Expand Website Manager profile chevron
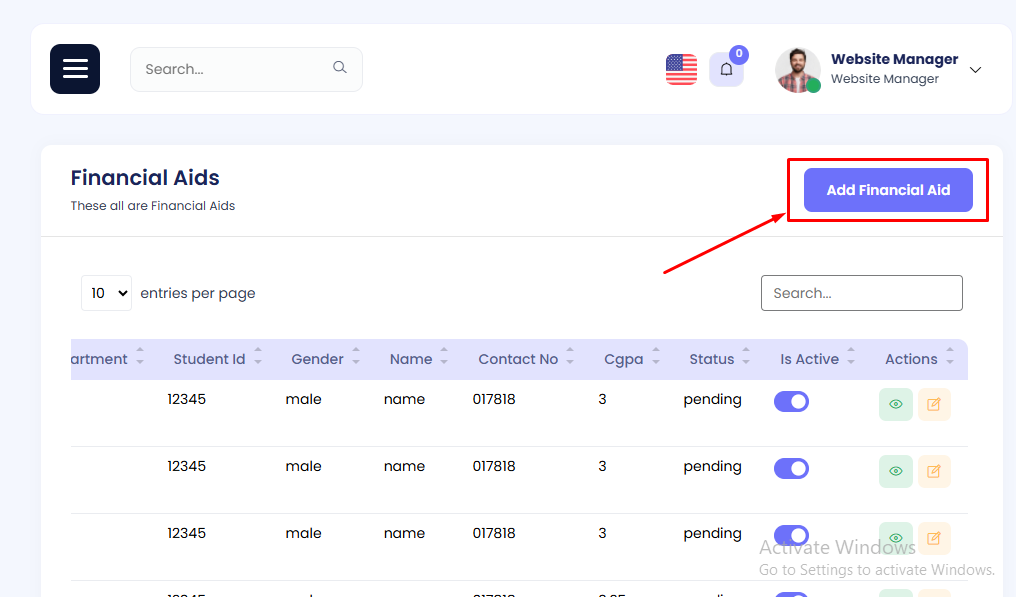This screenshot has height=597, width=1016. 976,70
